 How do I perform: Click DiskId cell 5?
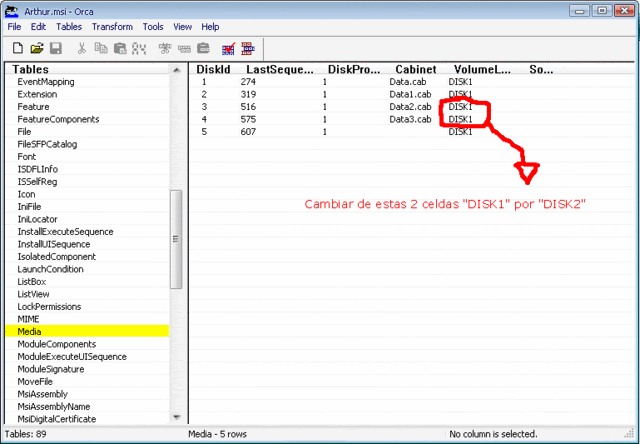(204, 132)
